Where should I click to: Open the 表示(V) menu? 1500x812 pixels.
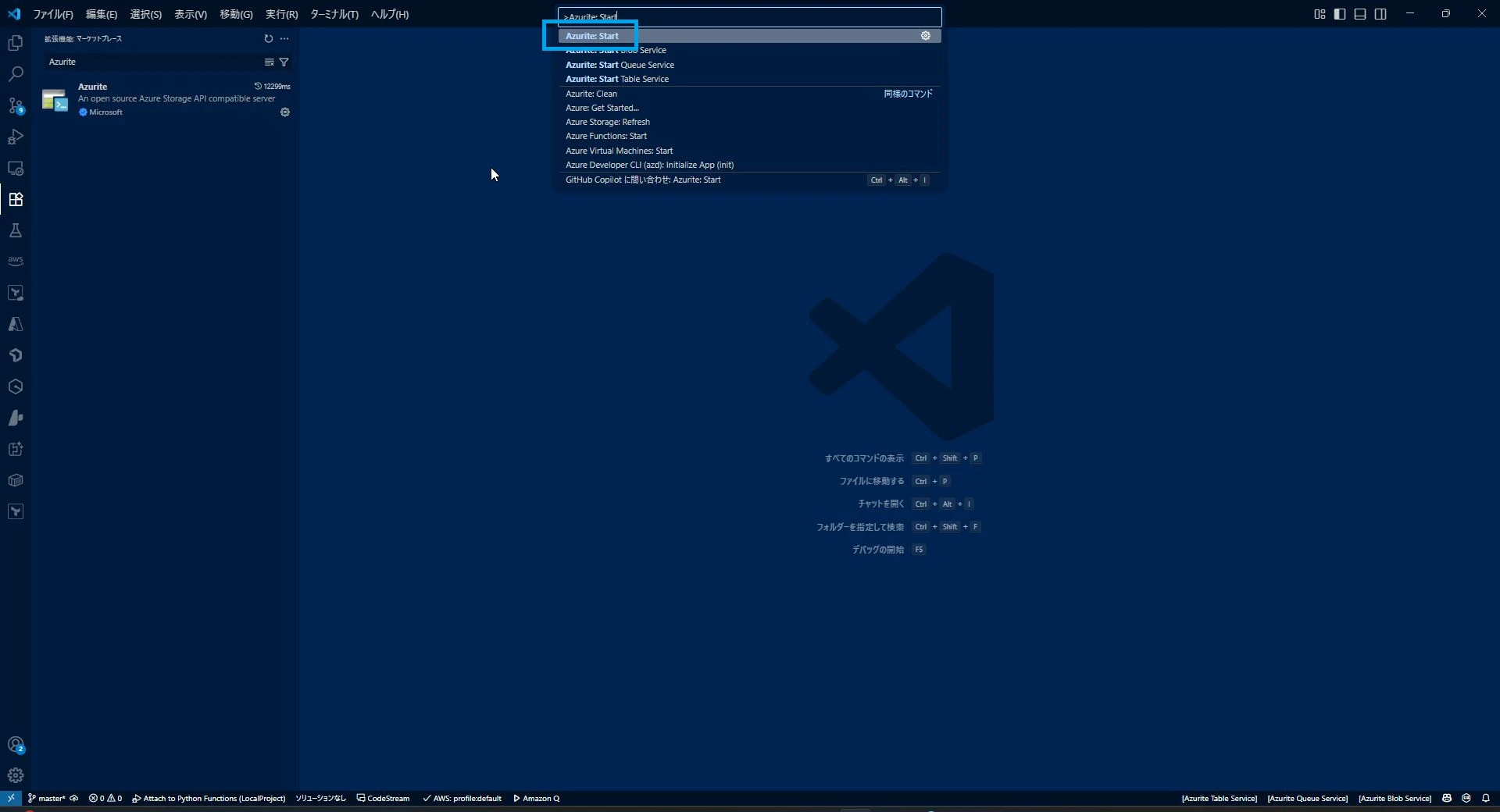point(191,14)
